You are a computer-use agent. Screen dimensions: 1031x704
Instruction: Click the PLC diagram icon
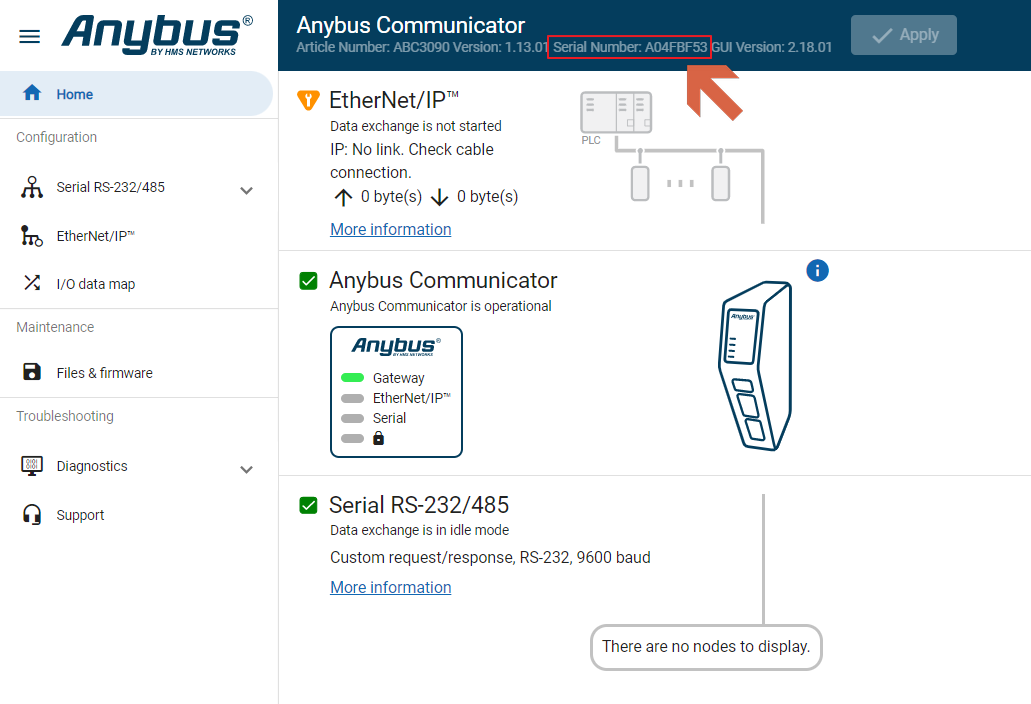[x=616, y=113]
